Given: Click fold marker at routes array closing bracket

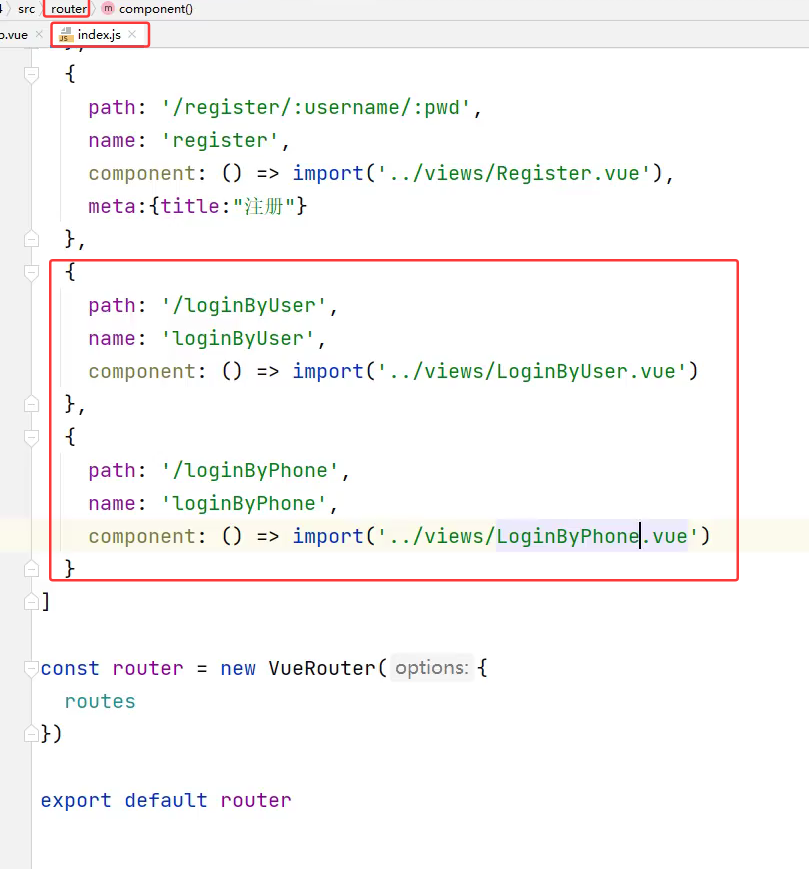Looking at the screenshot, I should (x=32, y=602).
